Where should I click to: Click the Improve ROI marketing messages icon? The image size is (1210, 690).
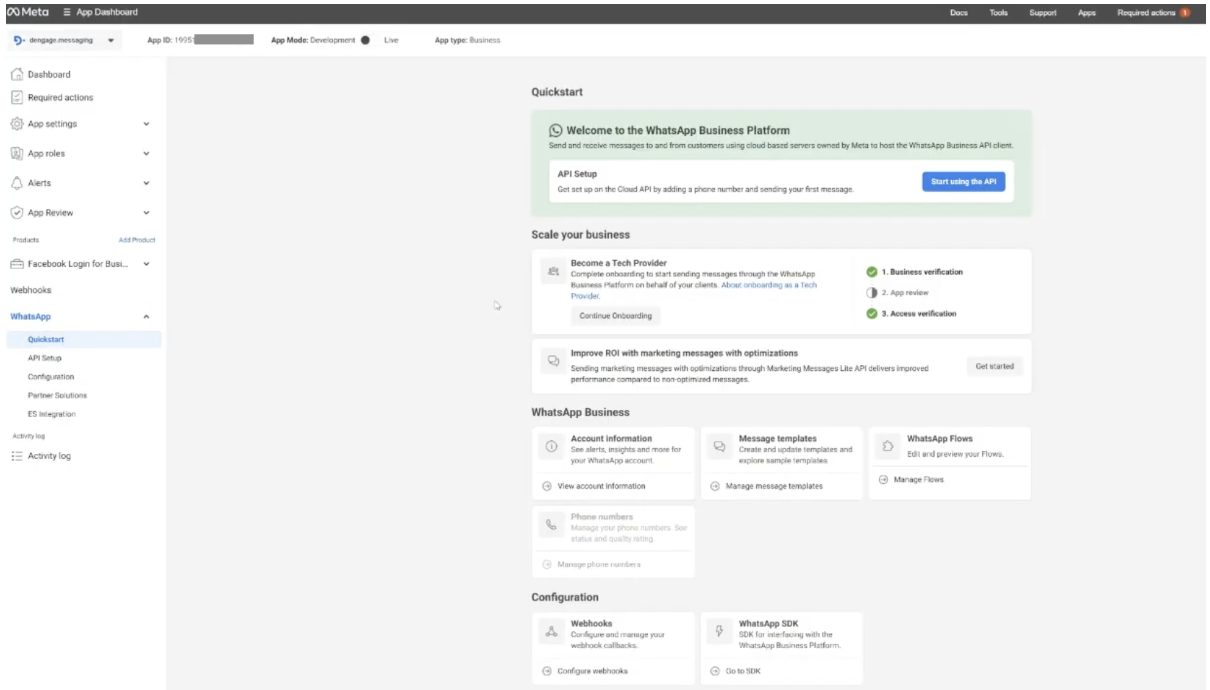click(553, 360)
